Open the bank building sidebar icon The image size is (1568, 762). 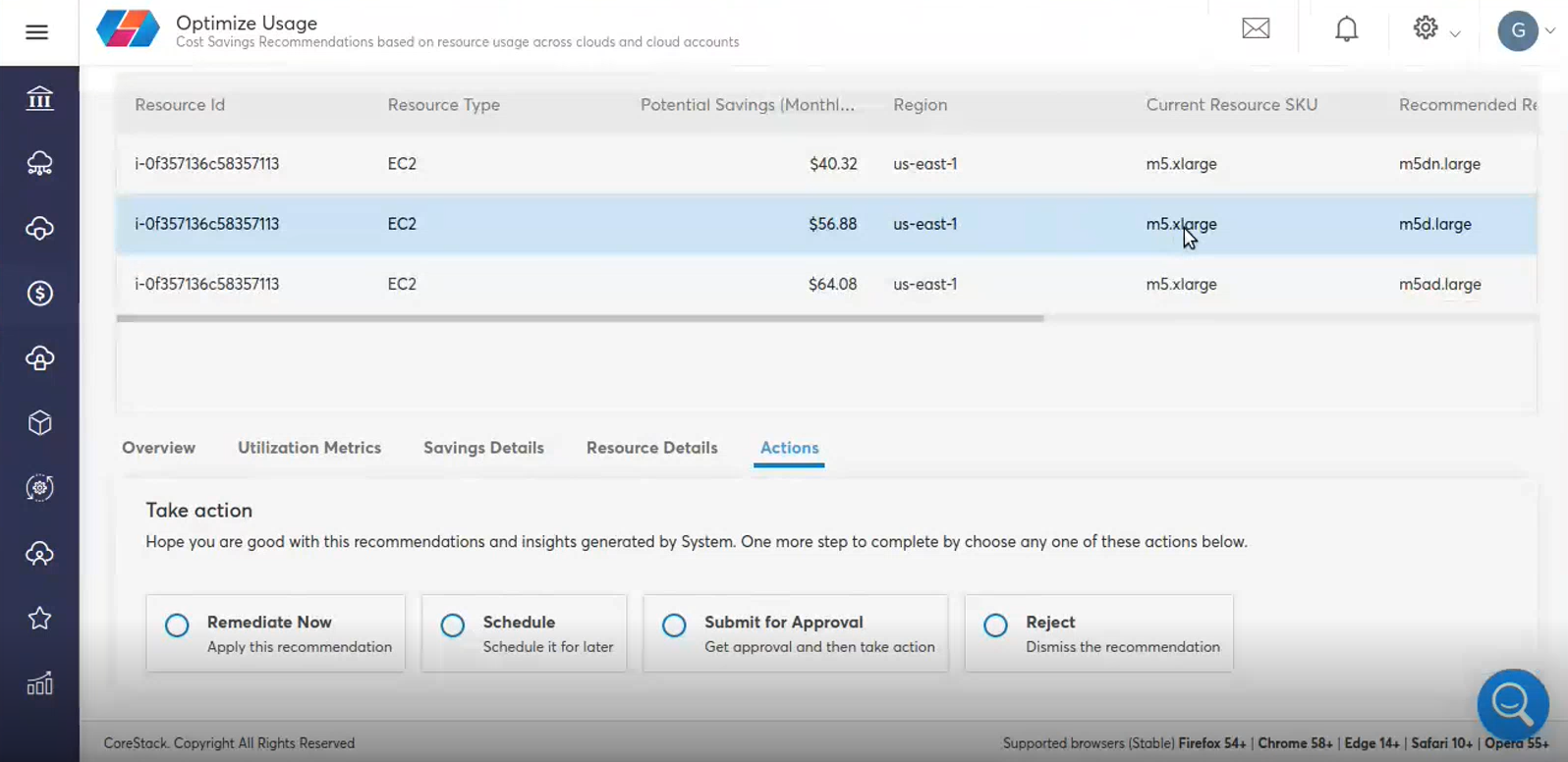pos(39,98)
